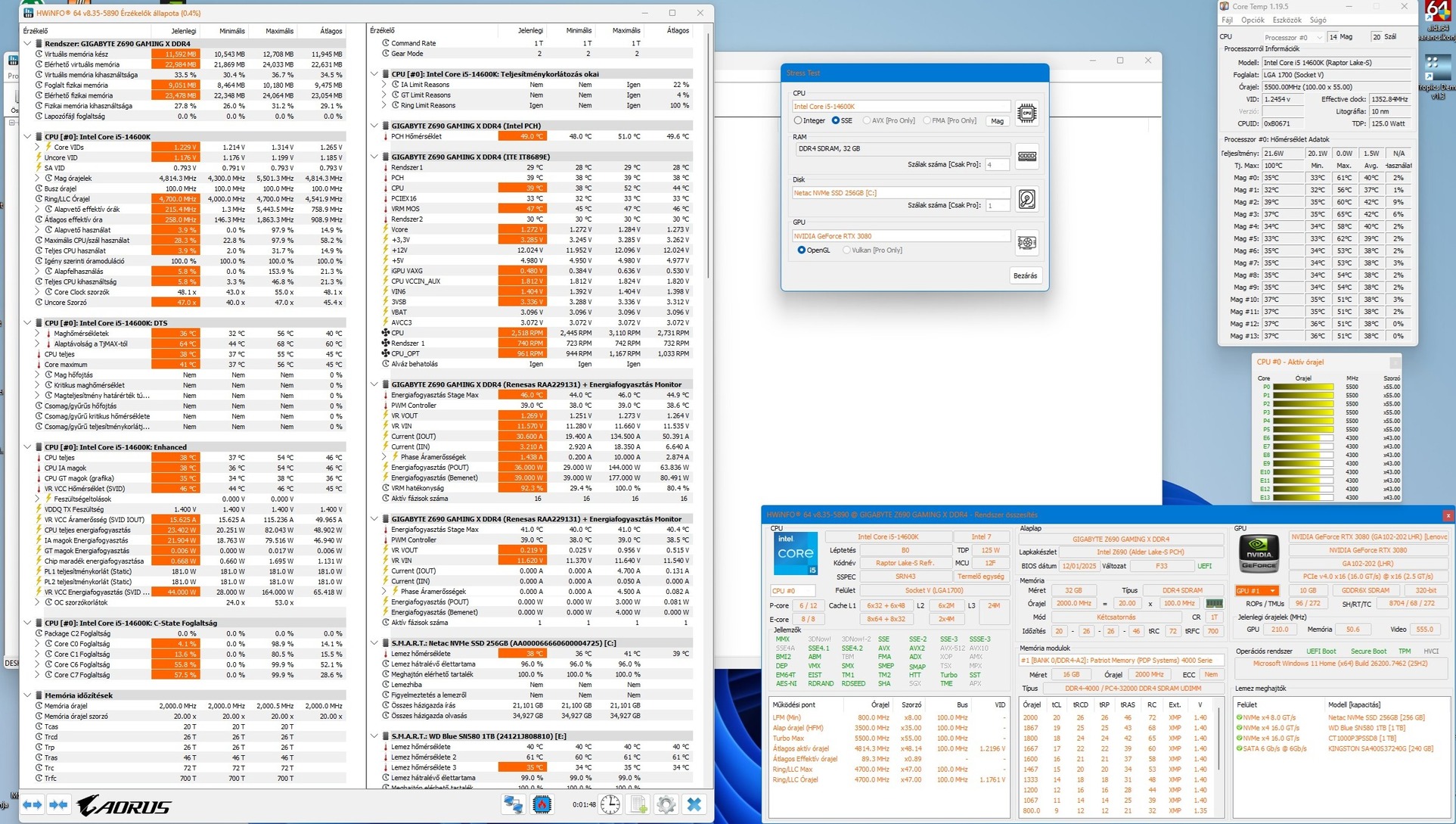Image resolution: width=1456 pixels, height=824 pixels.
Task: Open HWiNFO sensor settings gear icon
Action: point(666,805)
